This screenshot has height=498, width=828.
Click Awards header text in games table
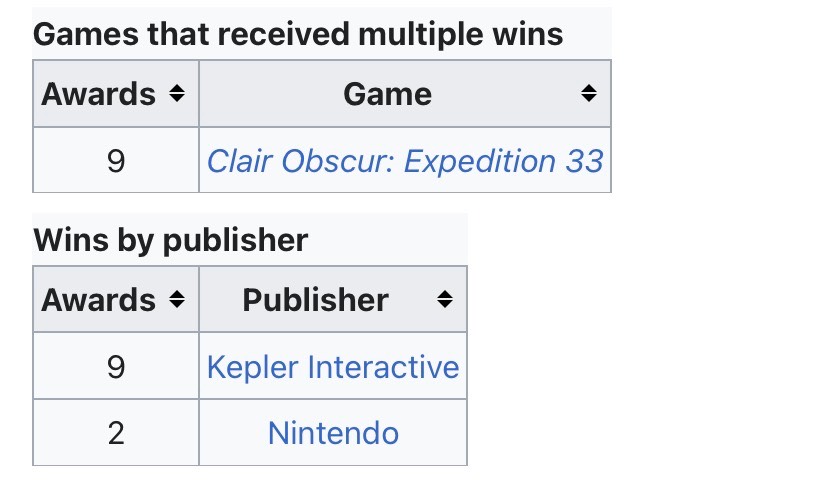(98, 94)
